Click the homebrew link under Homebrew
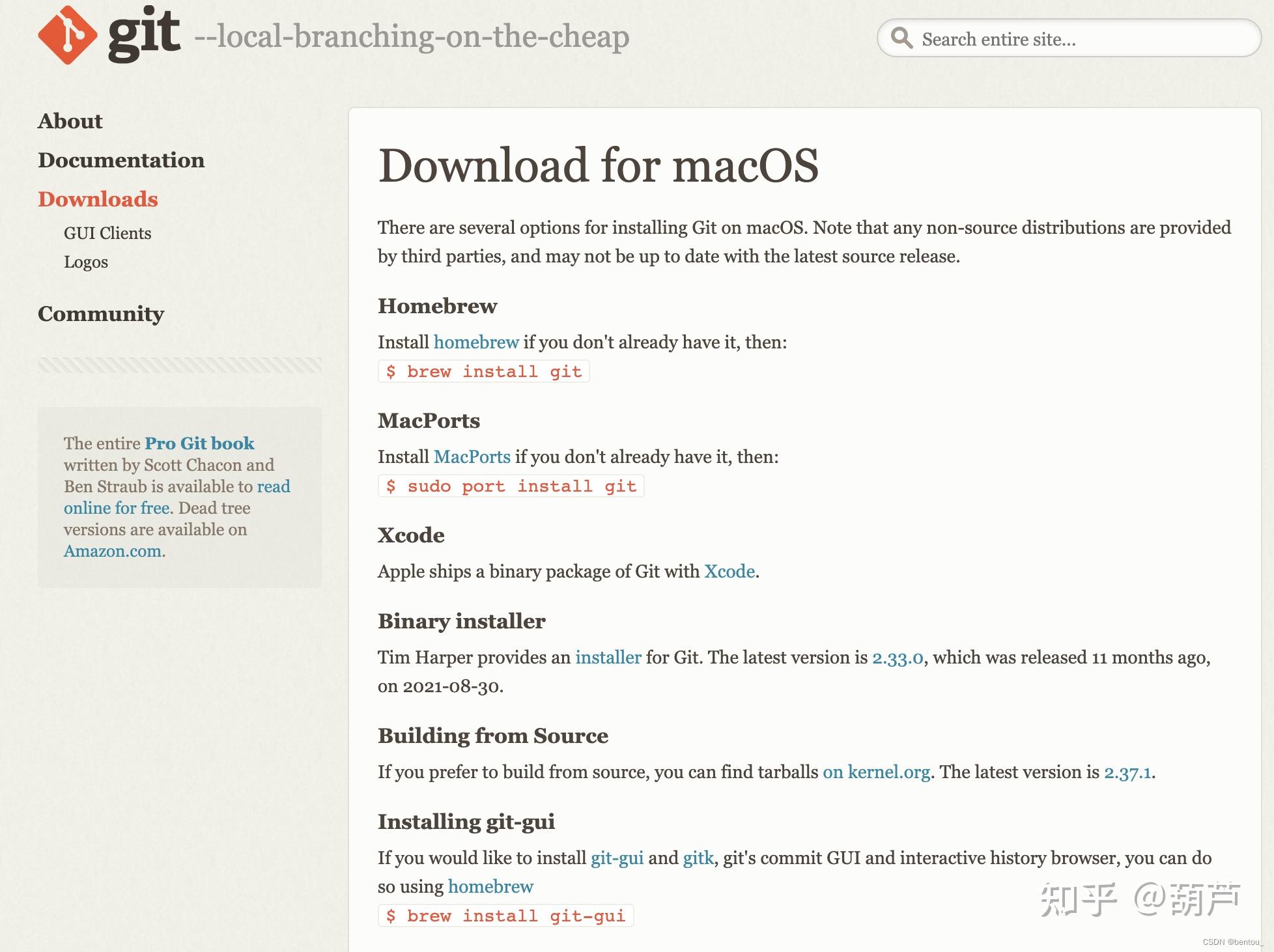This screenshot has width=1274, height=952. coord(475,342)
